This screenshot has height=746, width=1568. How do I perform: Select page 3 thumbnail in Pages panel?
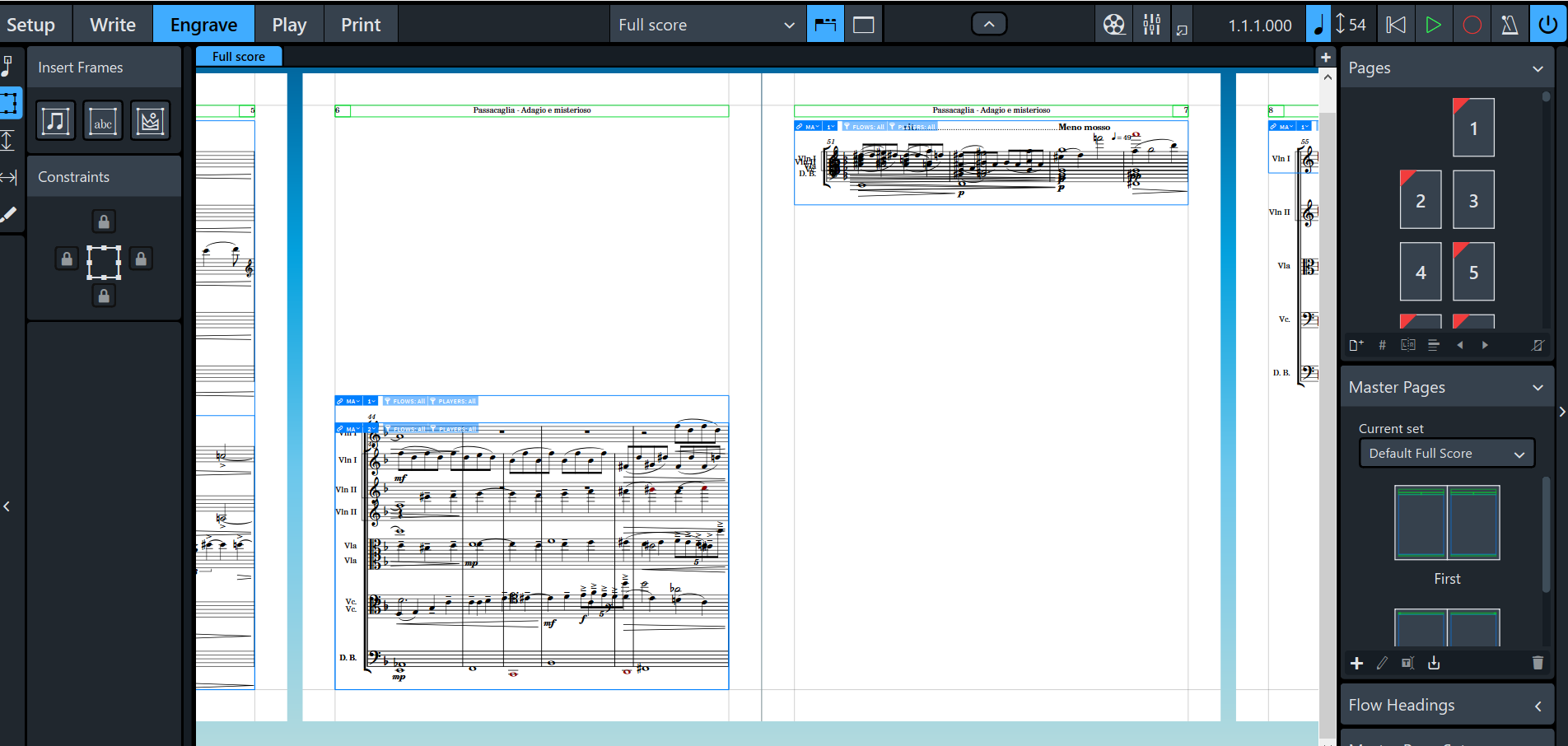point(1473,200)
